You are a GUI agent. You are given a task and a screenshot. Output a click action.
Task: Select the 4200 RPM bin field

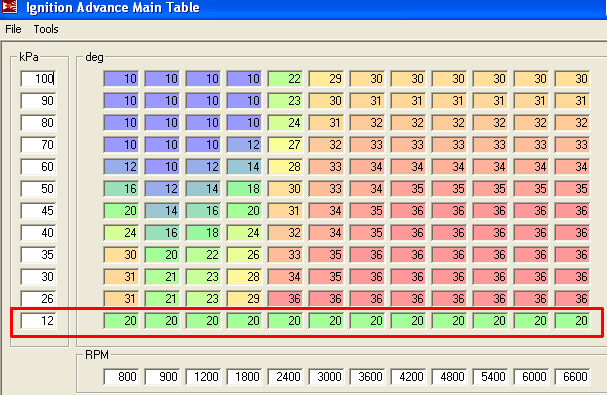pos(408,376)
